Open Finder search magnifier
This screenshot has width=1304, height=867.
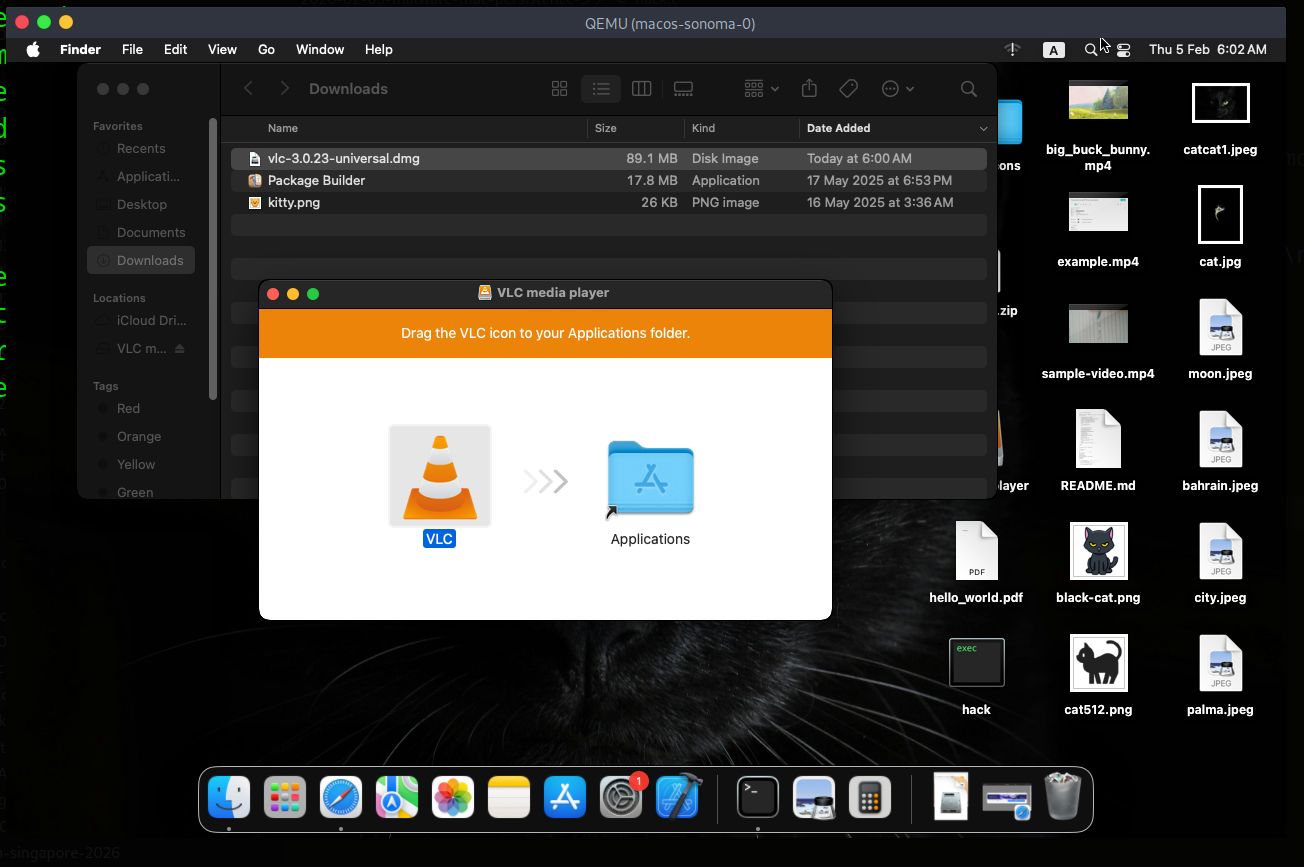pyautogui.click(x=968, y=89)
